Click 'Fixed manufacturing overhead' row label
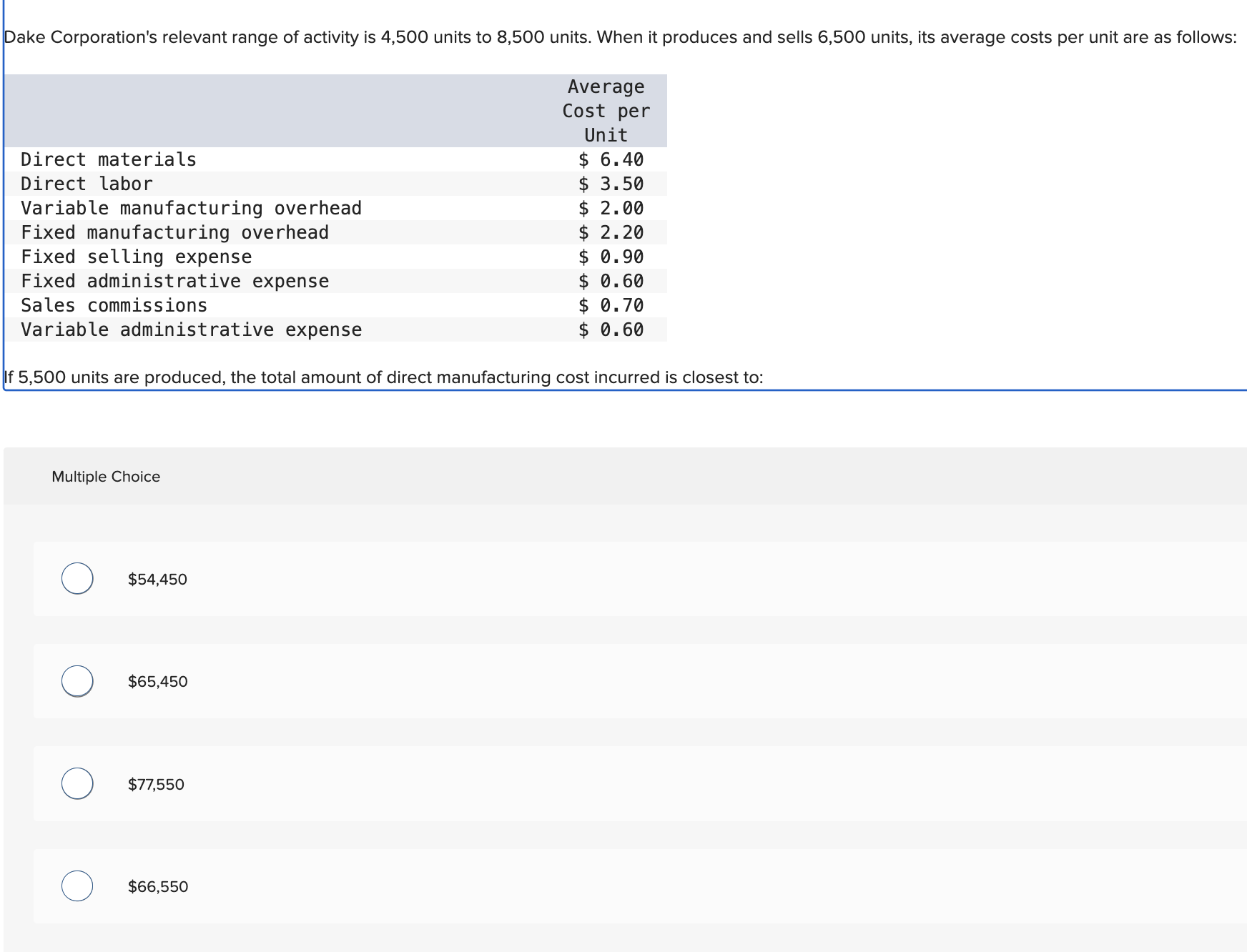Viewport: 1247px width, 952px height. (174, 232)
